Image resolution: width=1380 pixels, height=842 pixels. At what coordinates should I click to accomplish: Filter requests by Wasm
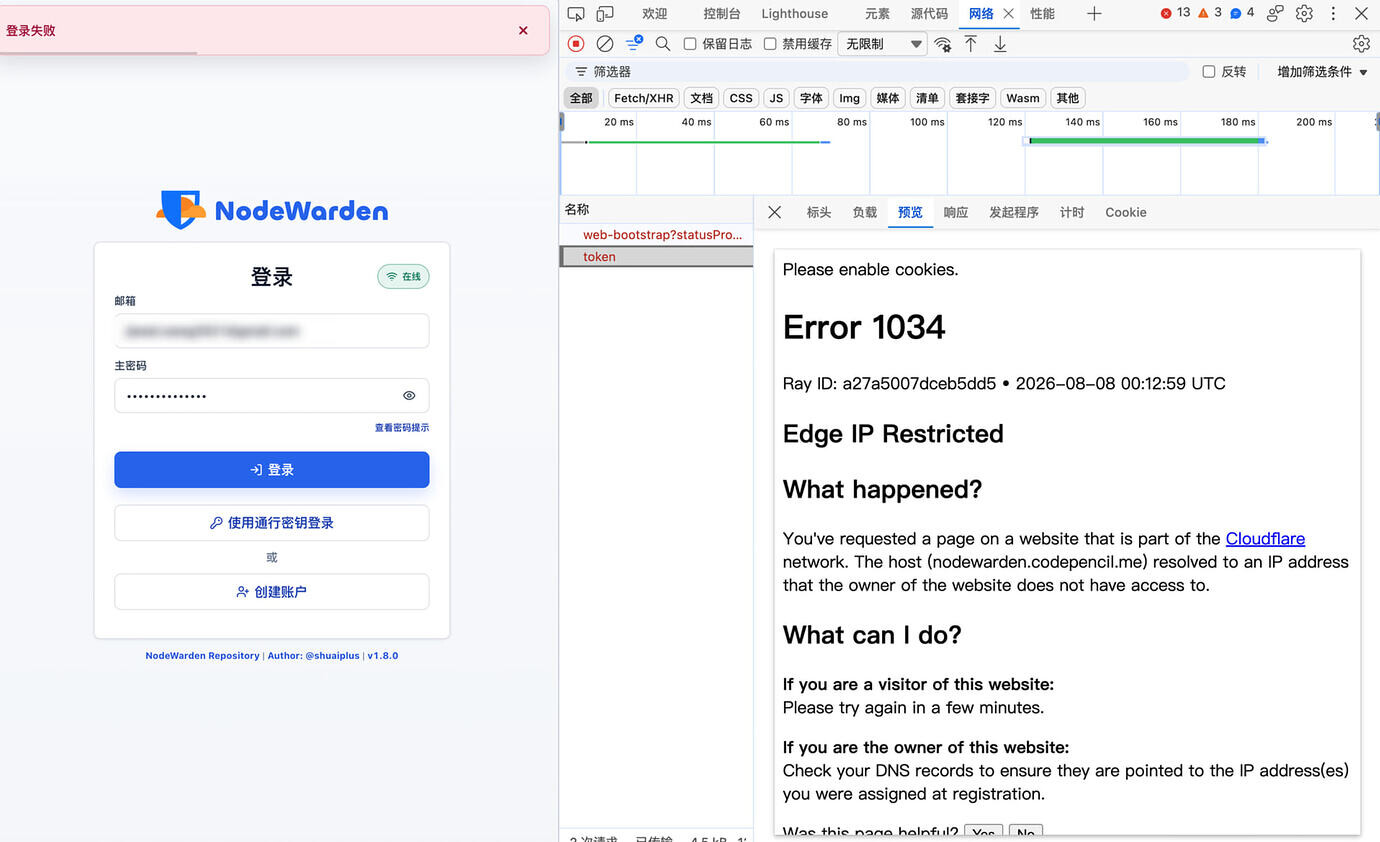pyautogui.click(x=1023, y=98)
